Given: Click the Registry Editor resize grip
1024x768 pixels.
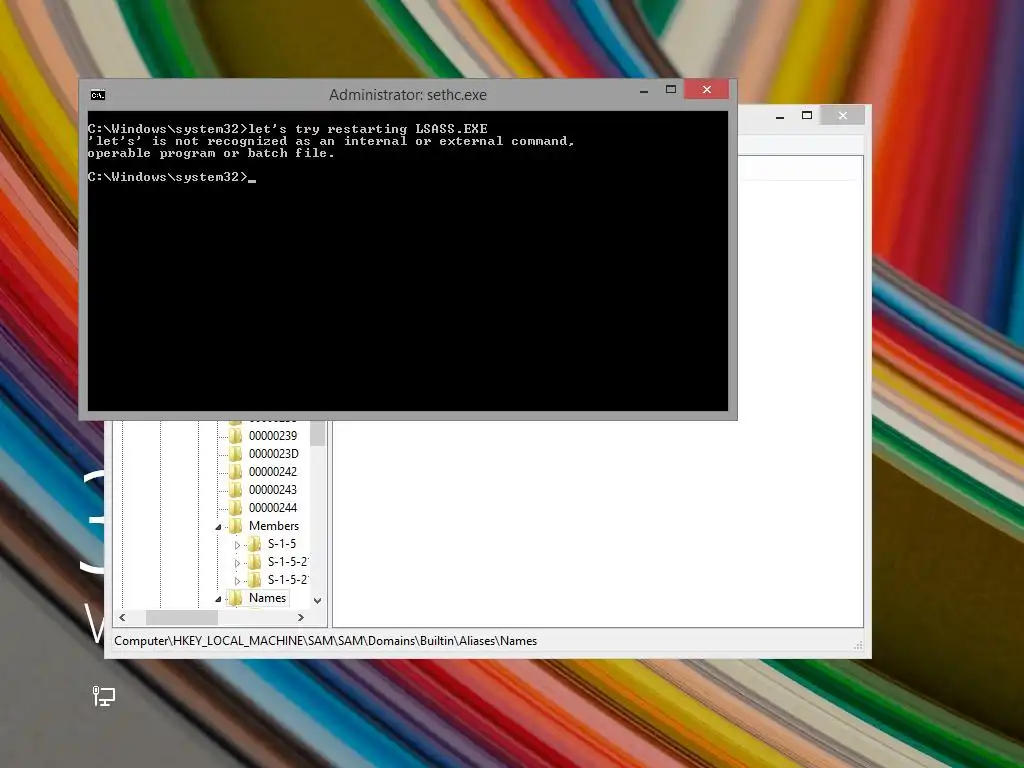Looking at the screenshot, I should [x=858, y=646].
